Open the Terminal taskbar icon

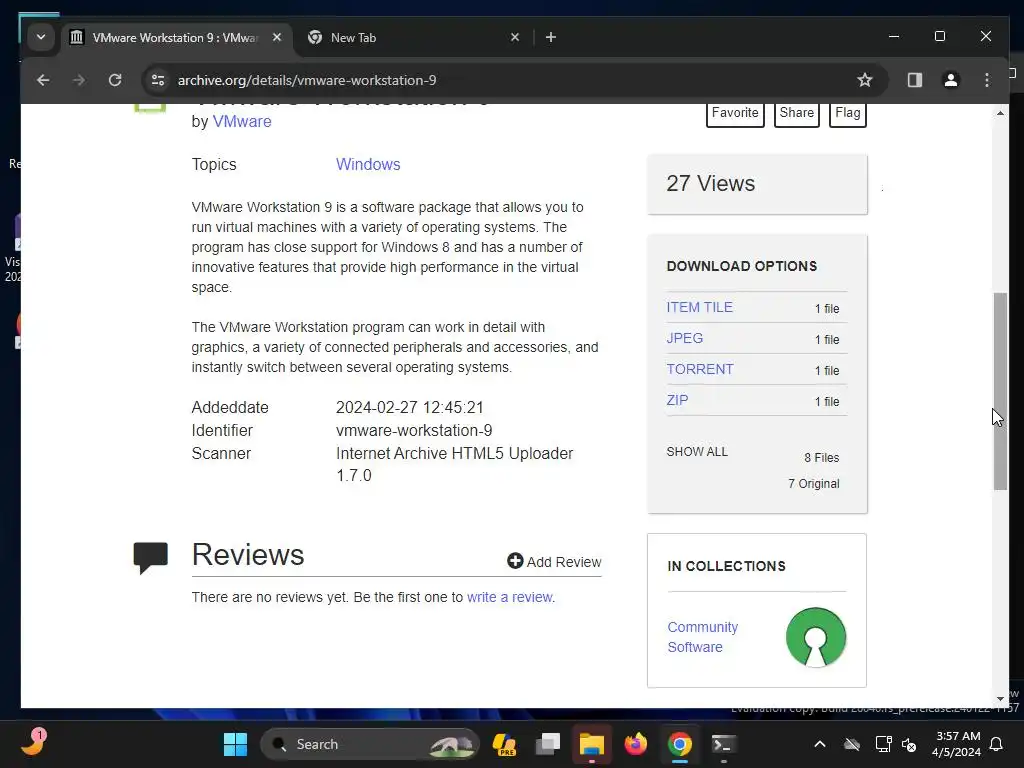tap(724, 744)
